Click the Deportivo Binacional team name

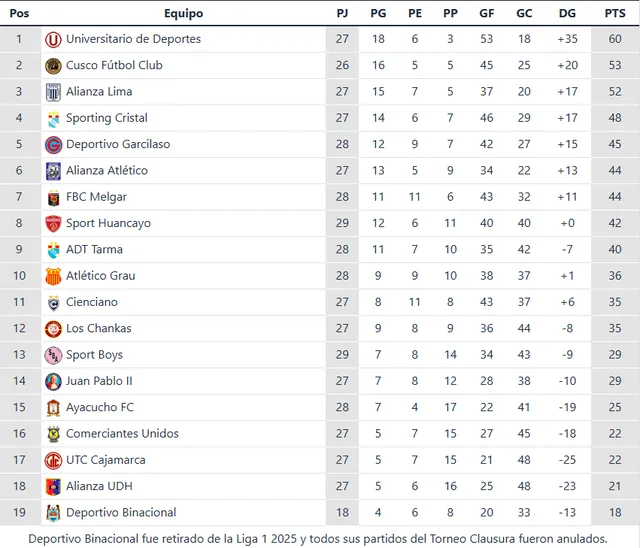(121, 513)
